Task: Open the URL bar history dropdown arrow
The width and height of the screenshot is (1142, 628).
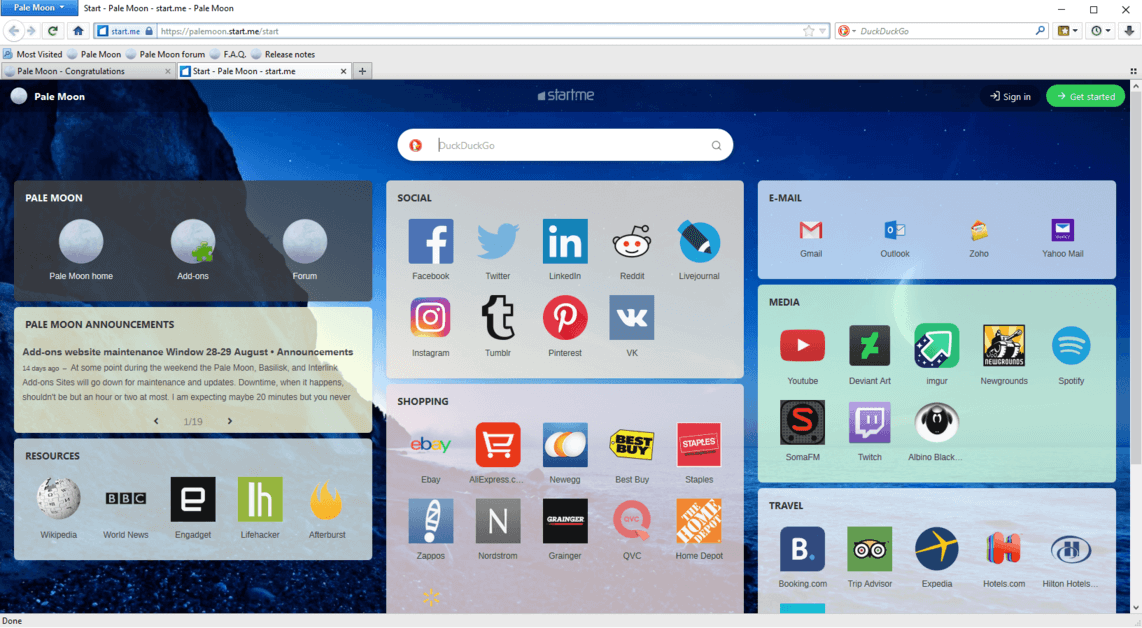Action: (x=823, y=31)
